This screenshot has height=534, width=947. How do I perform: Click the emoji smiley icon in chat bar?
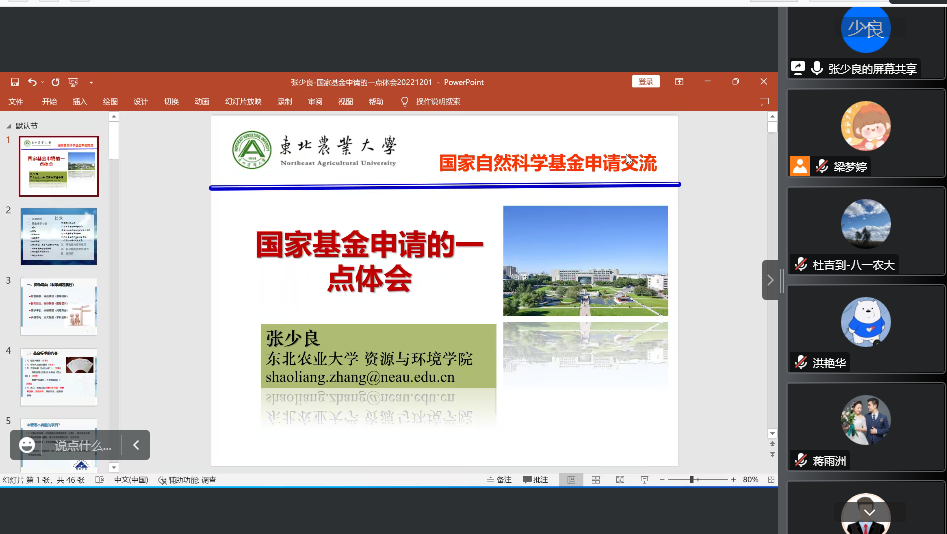pyautogui.click(x=27, y=445)
